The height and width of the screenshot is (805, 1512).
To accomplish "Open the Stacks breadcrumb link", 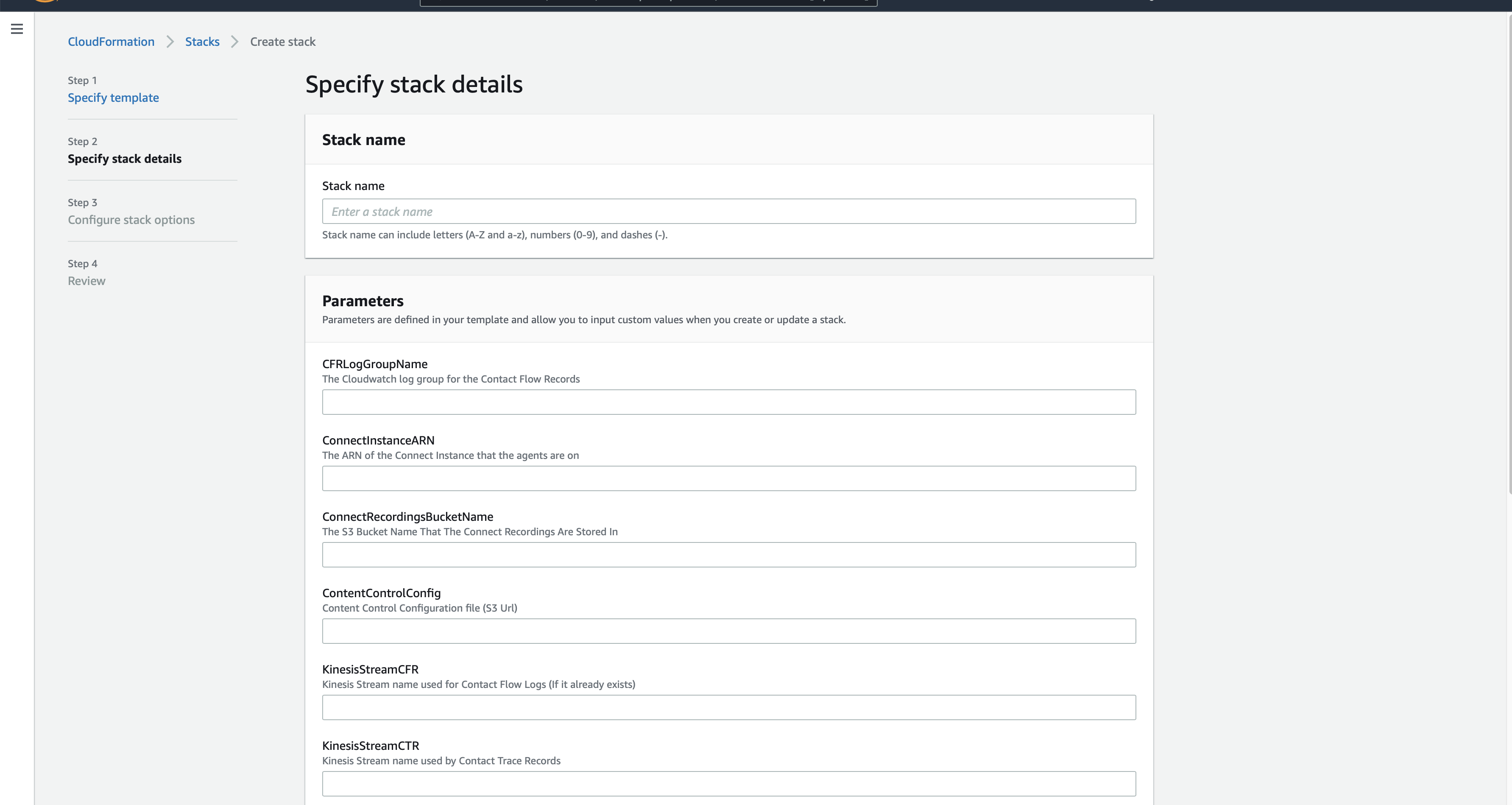I will [x=202, y=42].
